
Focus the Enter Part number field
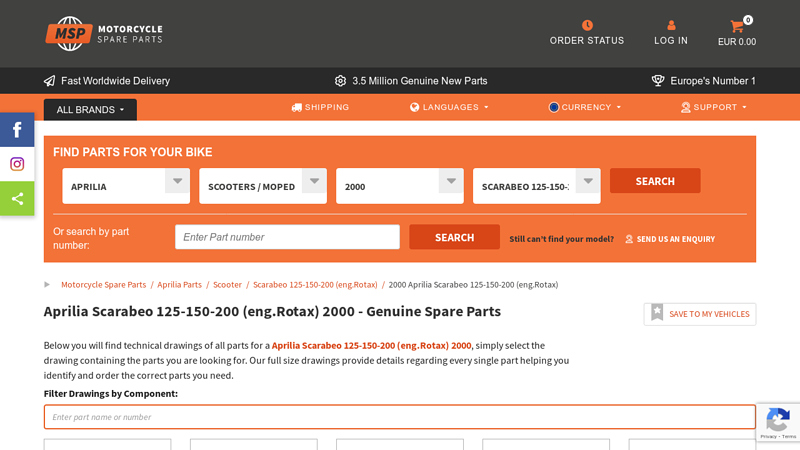[x=287, y=237]
